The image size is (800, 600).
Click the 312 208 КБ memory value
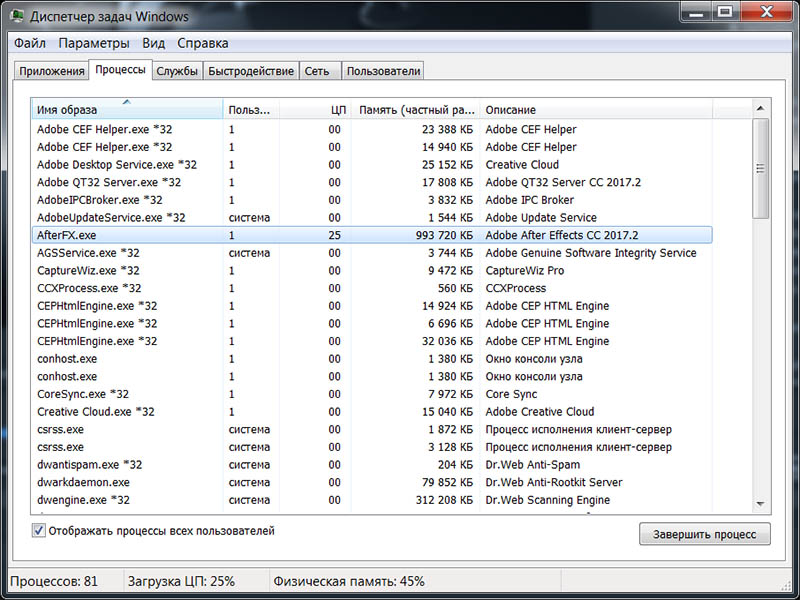(x=444, y=500)
